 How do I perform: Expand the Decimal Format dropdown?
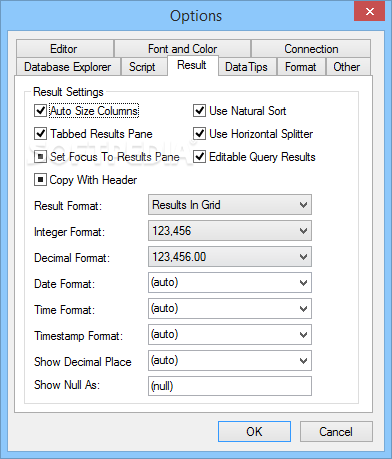(x=230, y=257)
